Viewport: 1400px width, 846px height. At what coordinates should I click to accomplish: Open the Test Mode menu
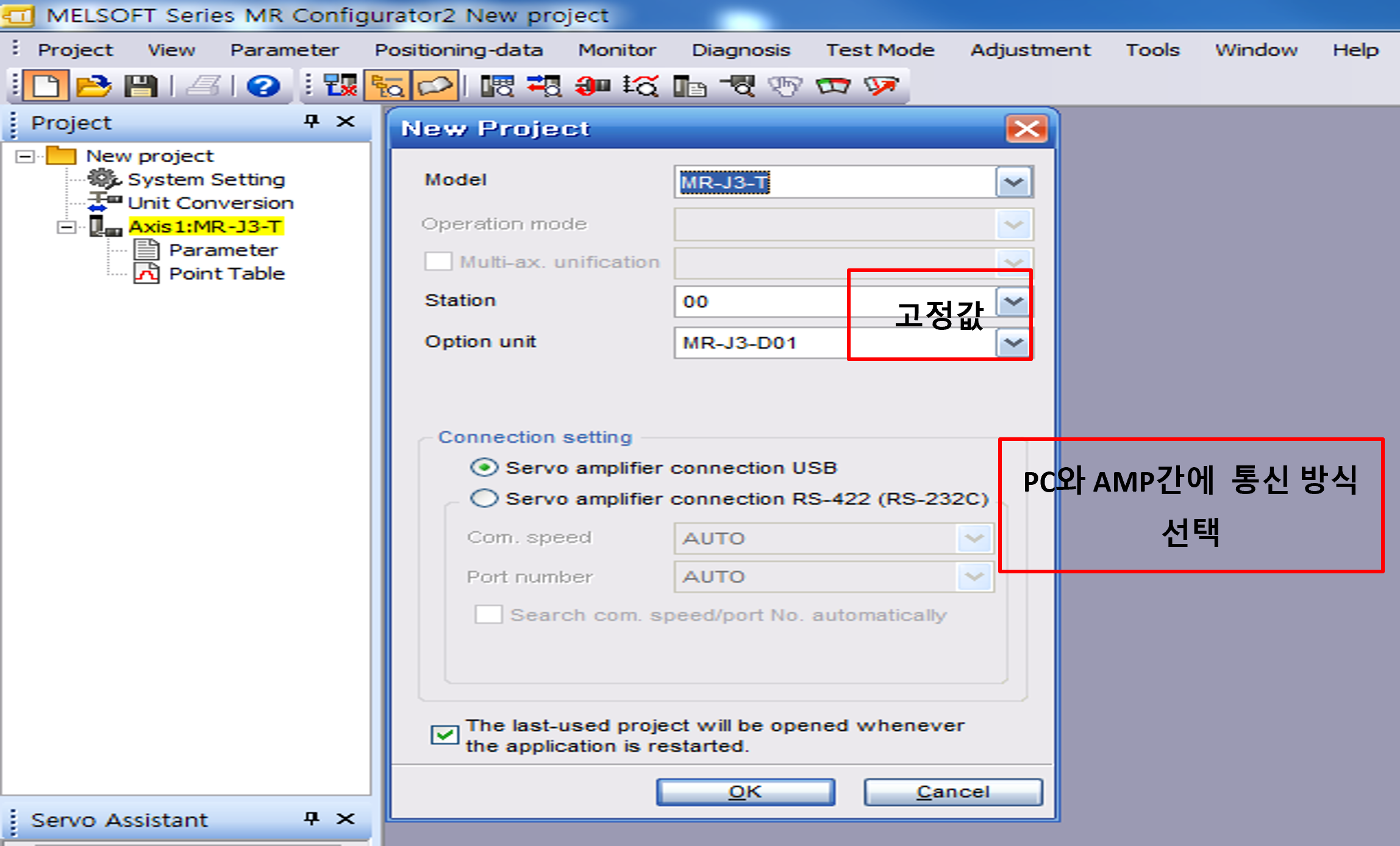(880, 50)
